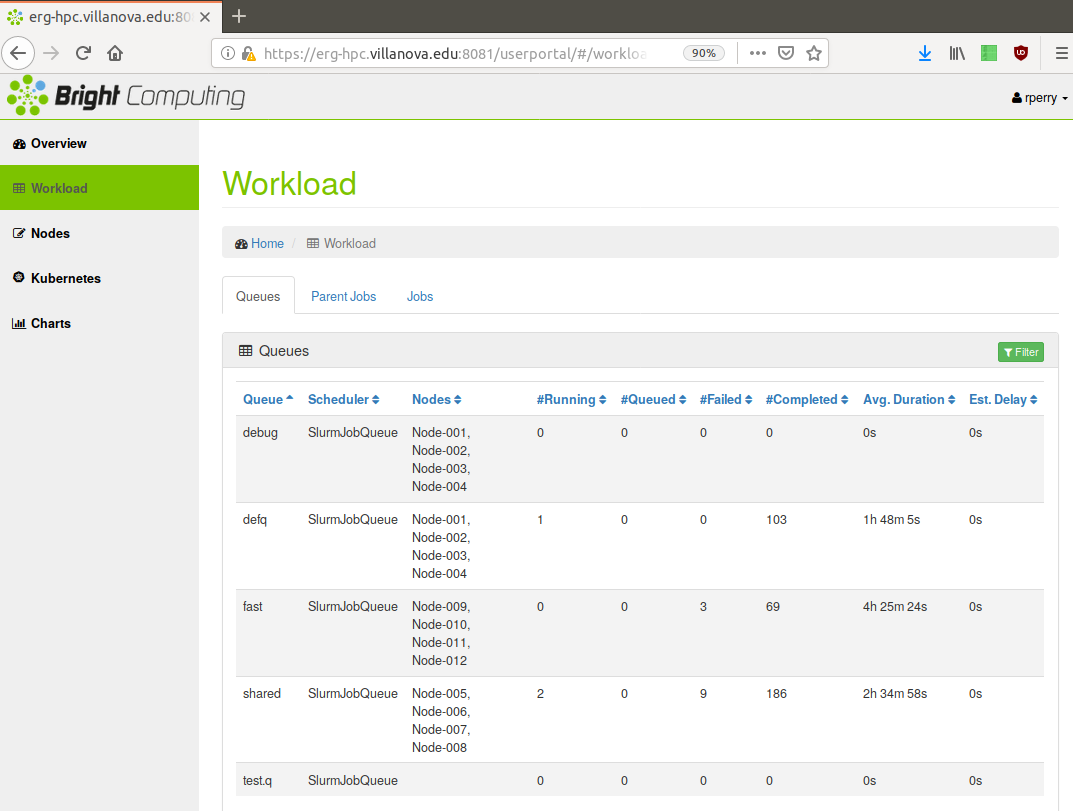Click the 103 completed value for defq

tap(776, 519)
